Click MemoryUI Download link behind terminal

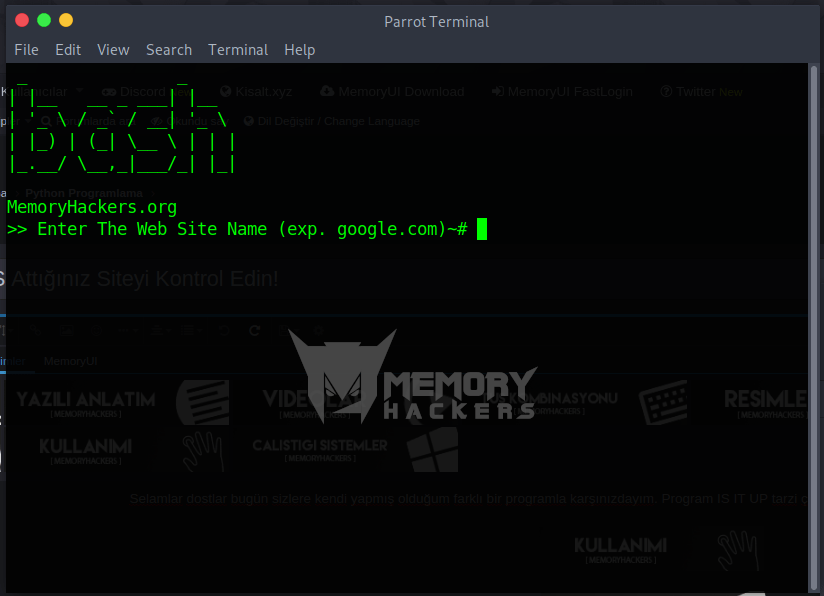tap(401, 92)
